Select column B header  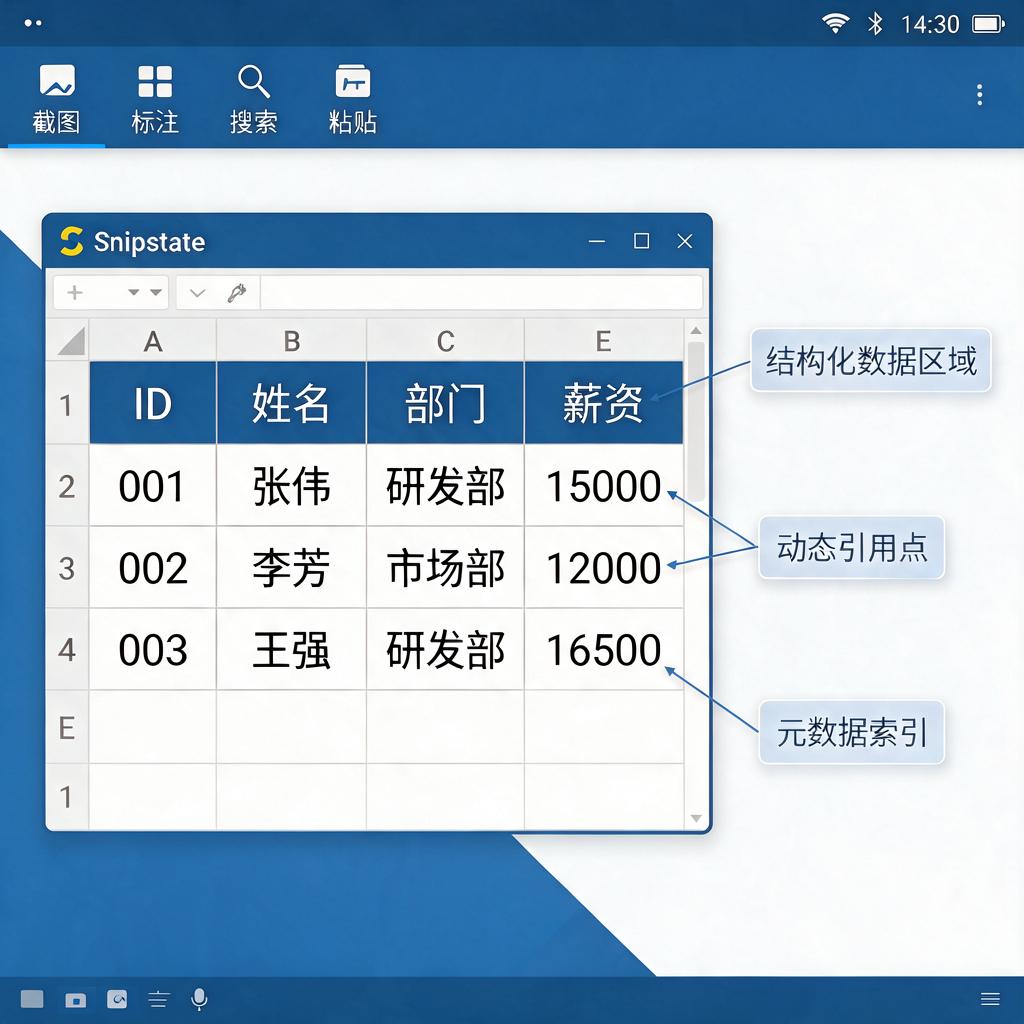point(291,341)
